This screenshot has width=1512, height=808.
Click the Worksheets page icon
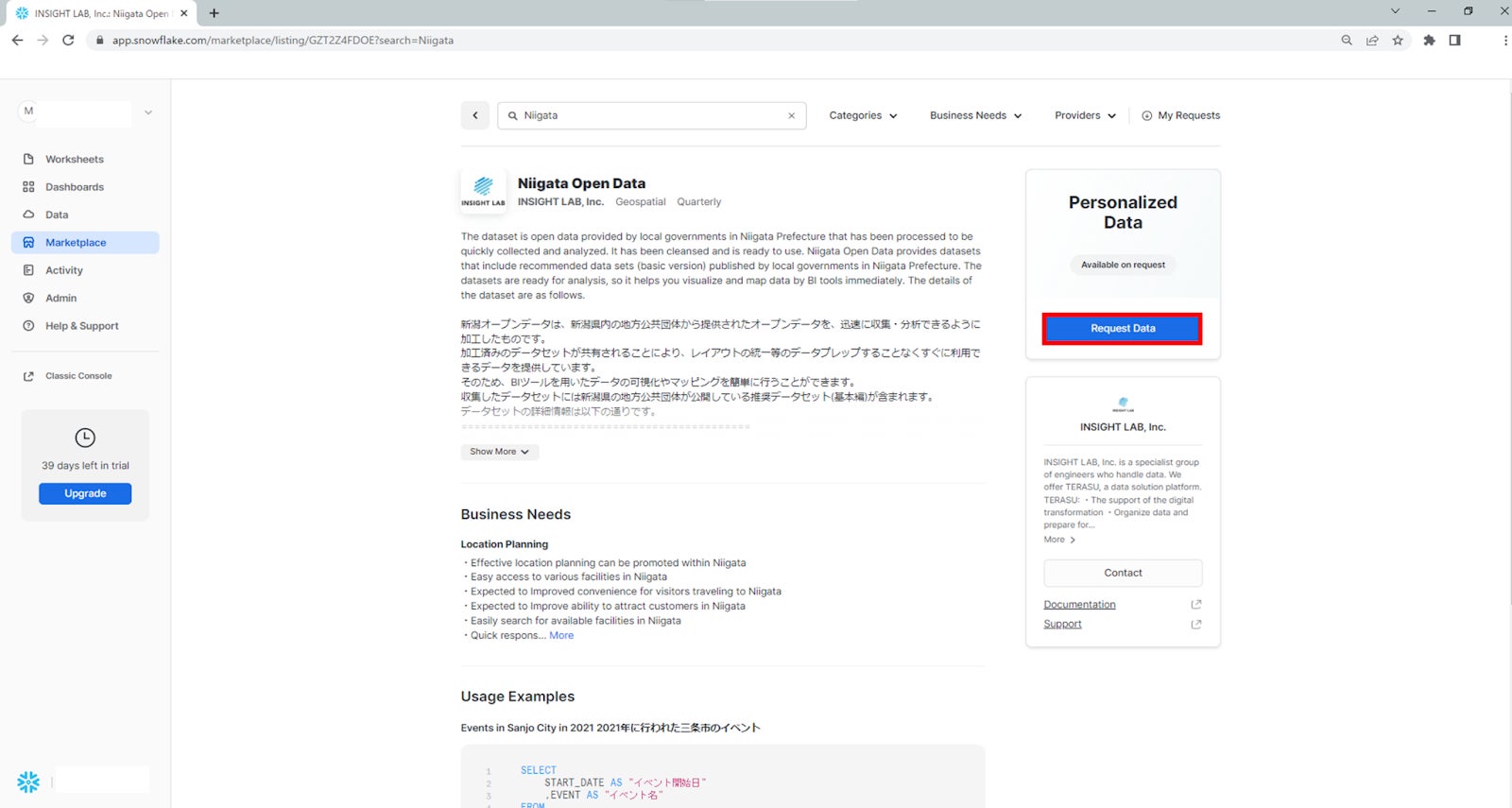coord(28,159)
